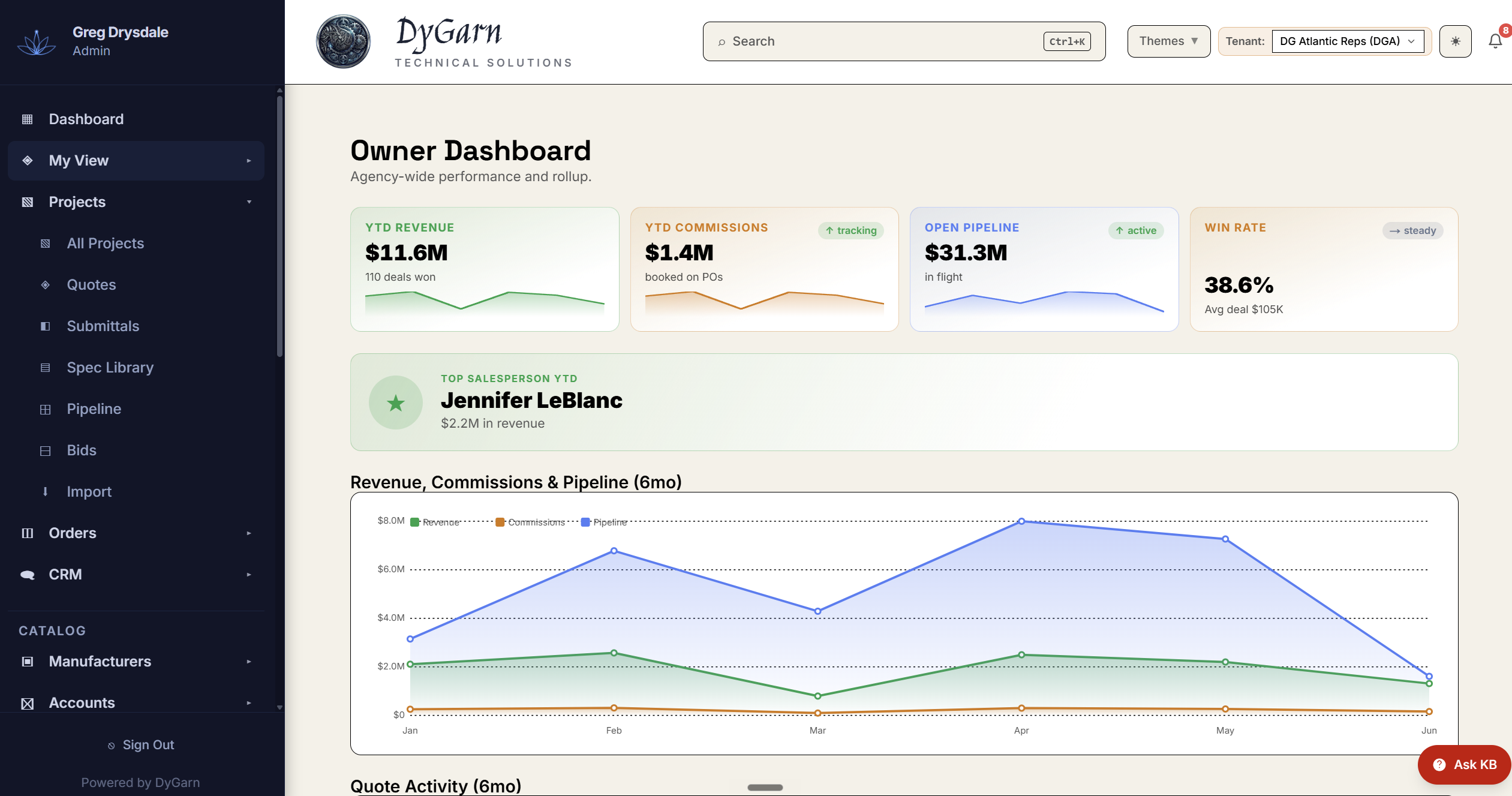This screenshot has height=796, width=1512.
Task: Toggle Revenue series in chart legend
Action: (435, 522)
